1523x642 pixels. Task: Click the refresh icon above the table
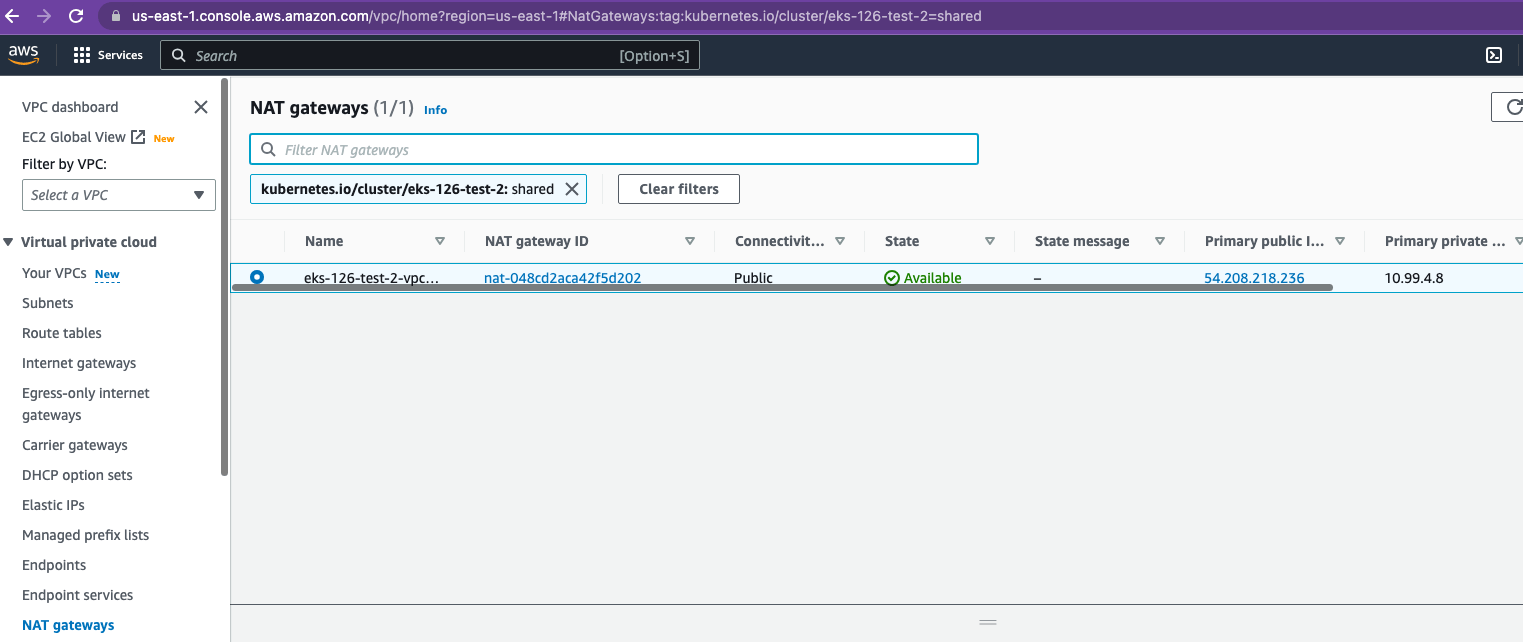tap(1511, 107)
